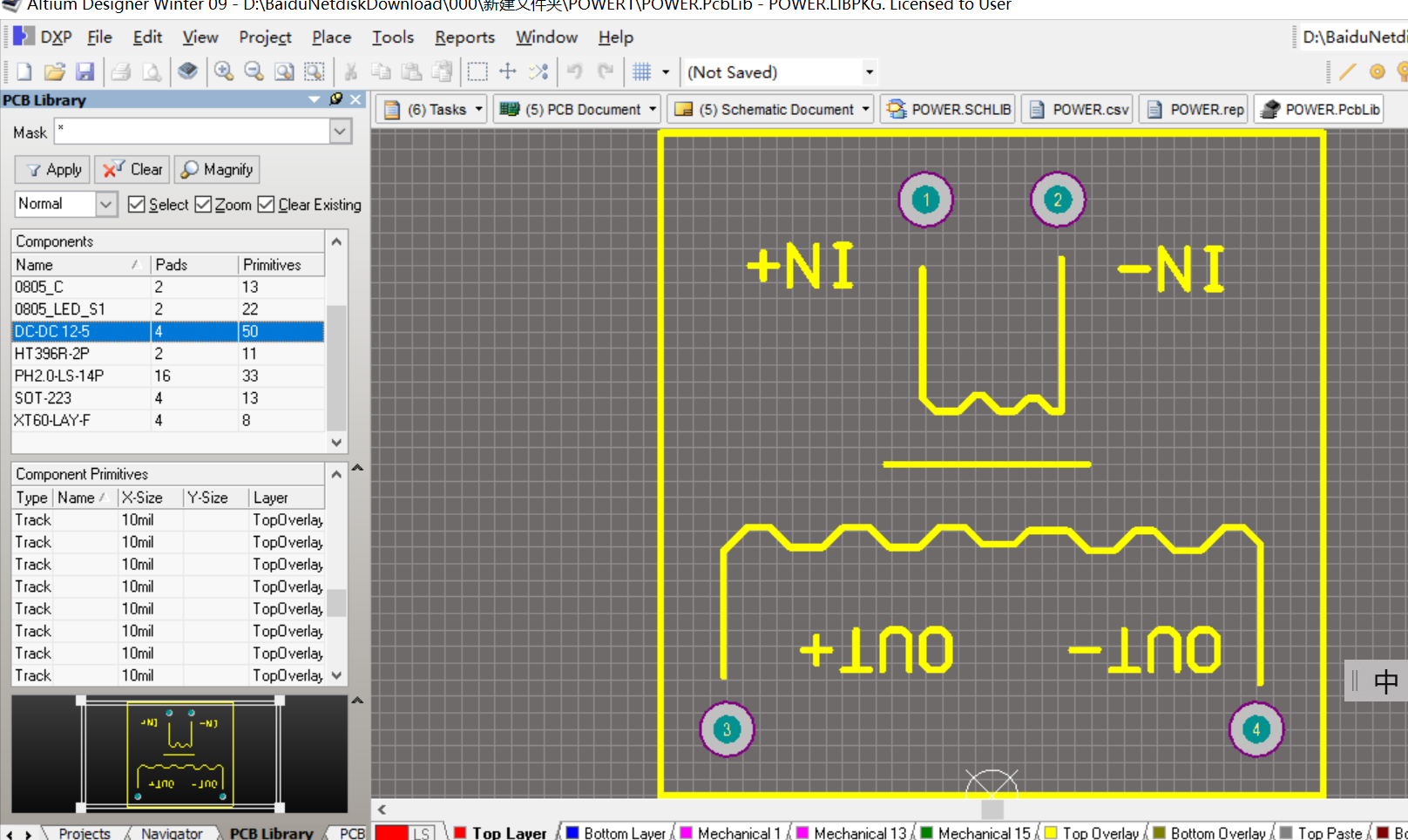Select the PH2.0-LS-14P component row

pos(167,376)
